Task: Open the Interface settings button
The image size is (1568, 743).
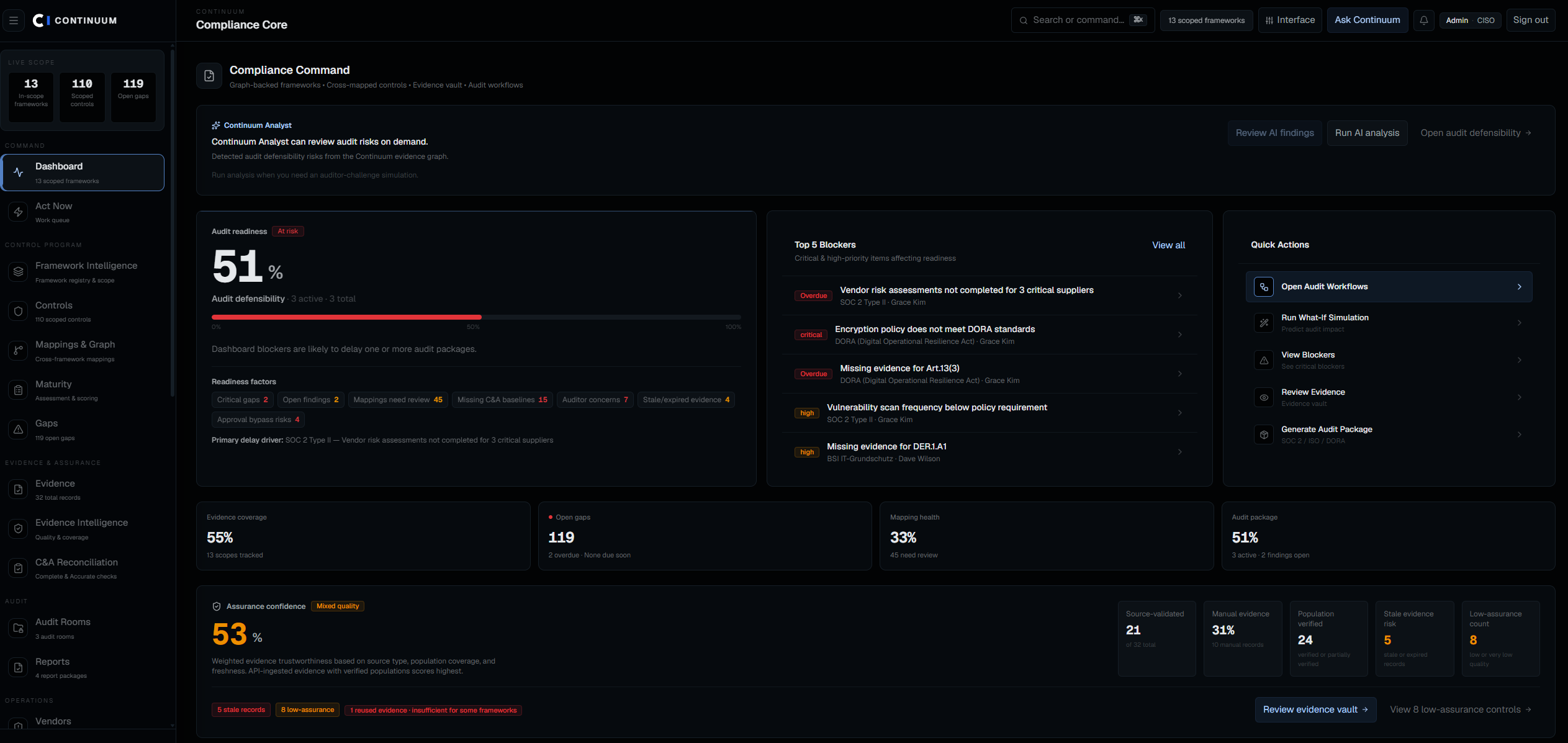Action: click(1290, 20)
